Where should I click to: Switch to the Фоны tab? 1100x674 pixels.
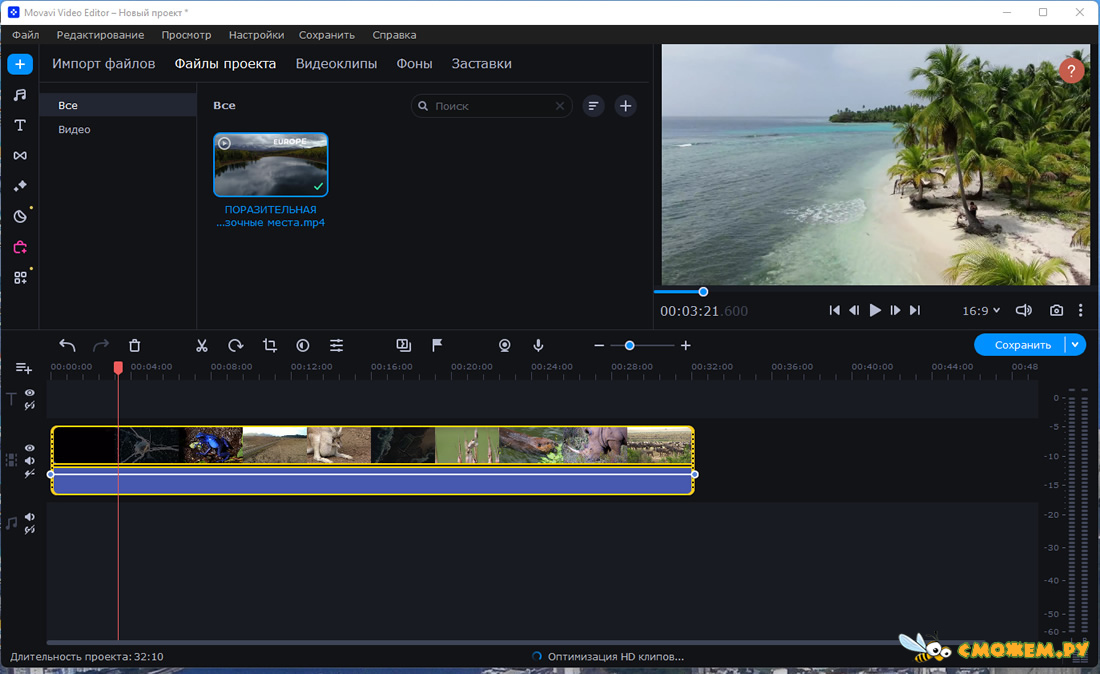pos(414,64)
